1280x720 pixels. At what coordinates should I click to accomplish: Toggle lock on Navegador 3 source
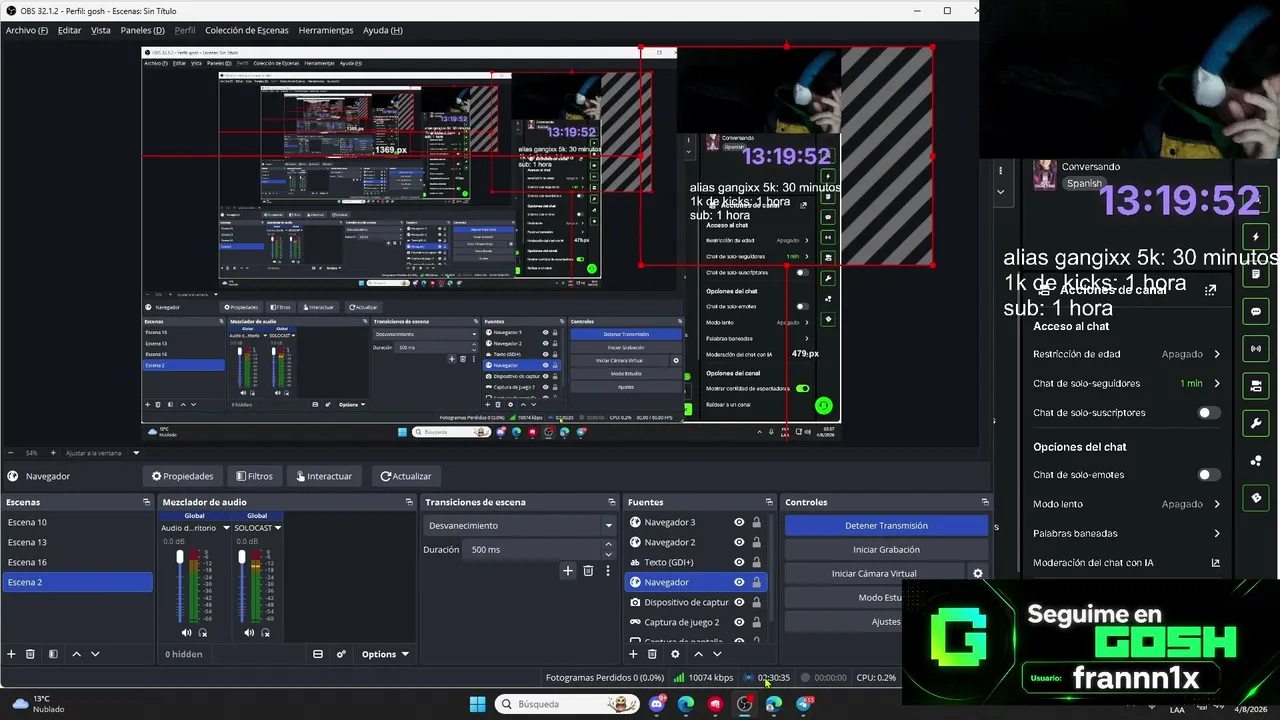756,522
